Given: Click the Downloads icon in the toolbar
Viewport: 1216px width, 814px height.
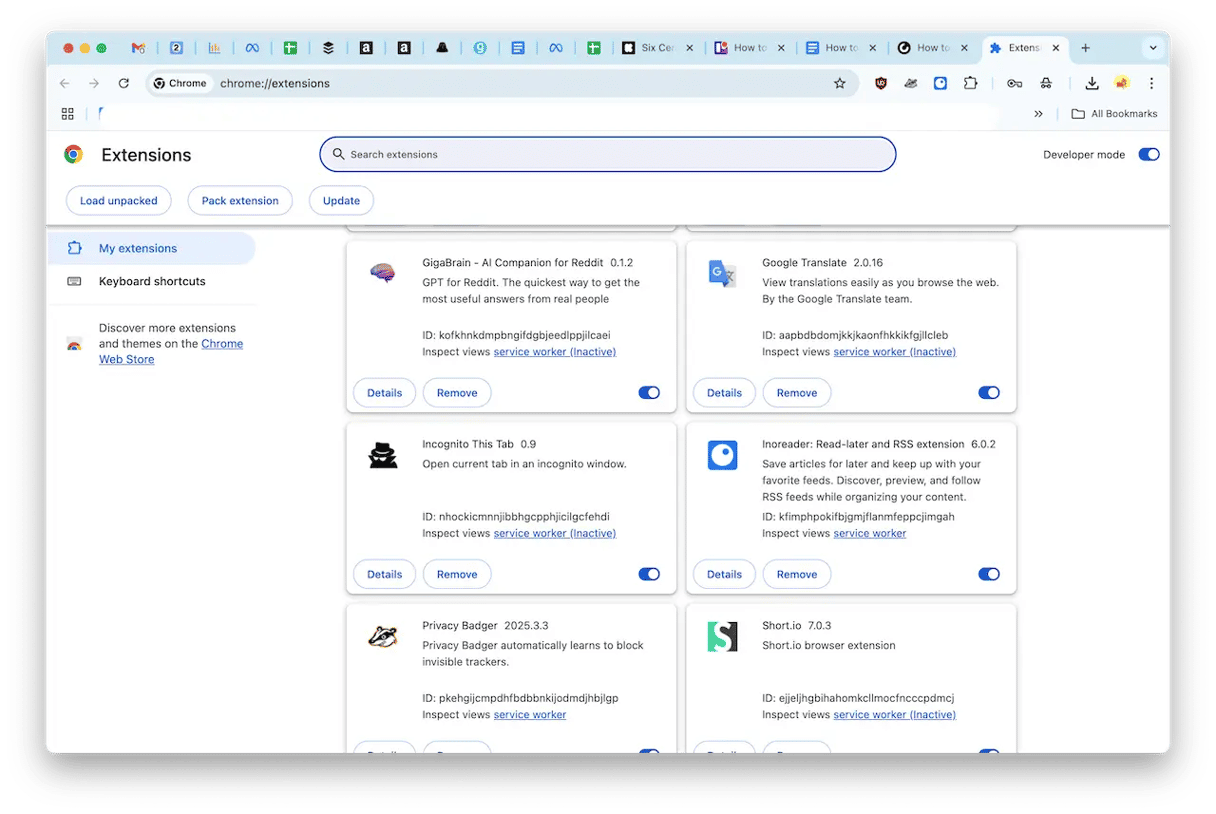Looking at the screenshot, I should [x=1092, y=84].
